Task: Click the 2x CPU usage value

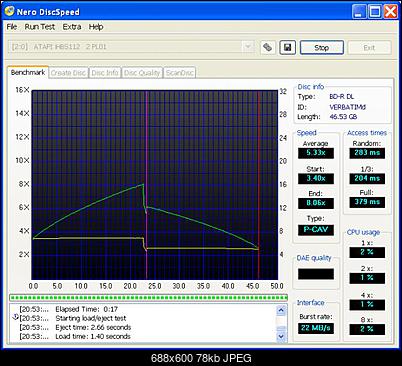Action: coord(367,278)
